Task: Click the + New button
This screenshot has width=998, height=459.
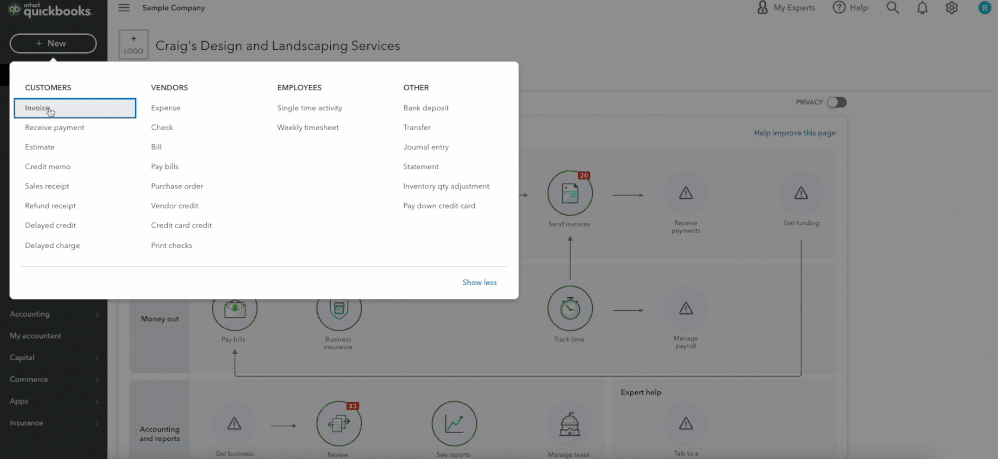Action: pyautogui.click(x=53, y=43)
